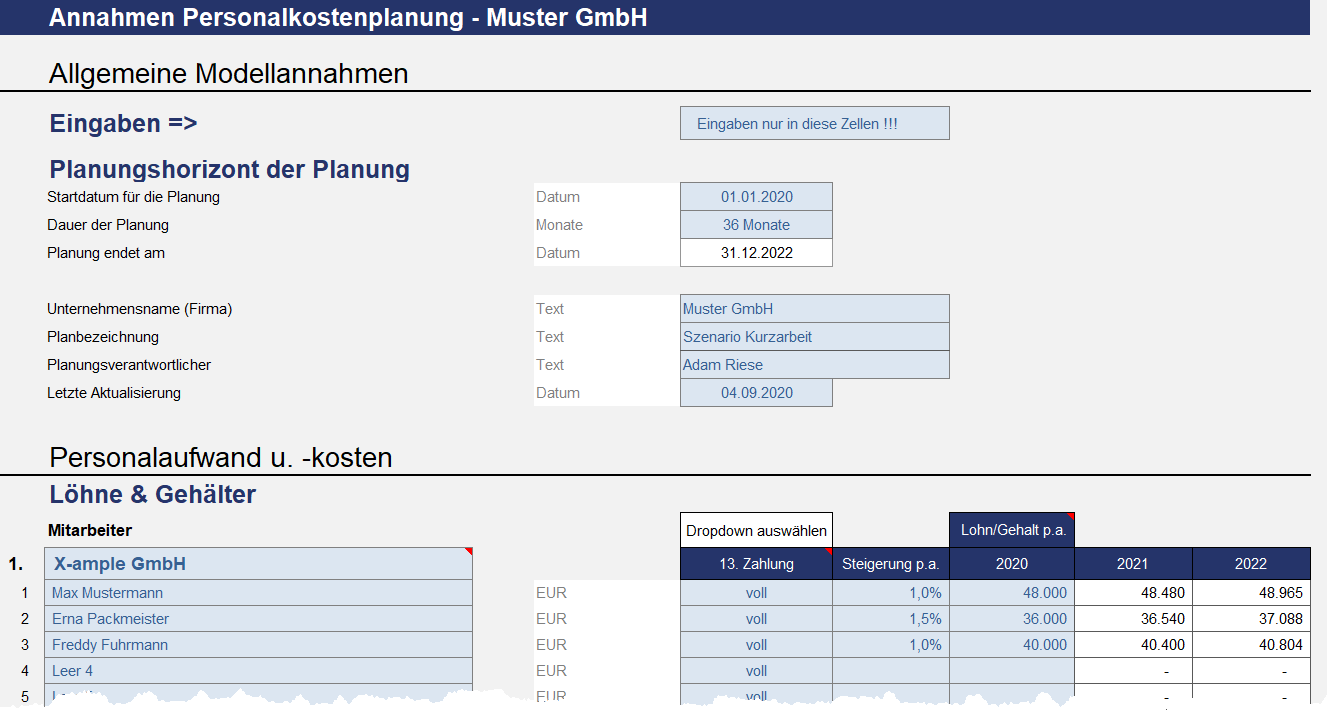Select Max Mustermann's 2020 salary 48.000
Viewport: 1327px width, 717px height.
pyautogui.click(x=1011, y=593)
